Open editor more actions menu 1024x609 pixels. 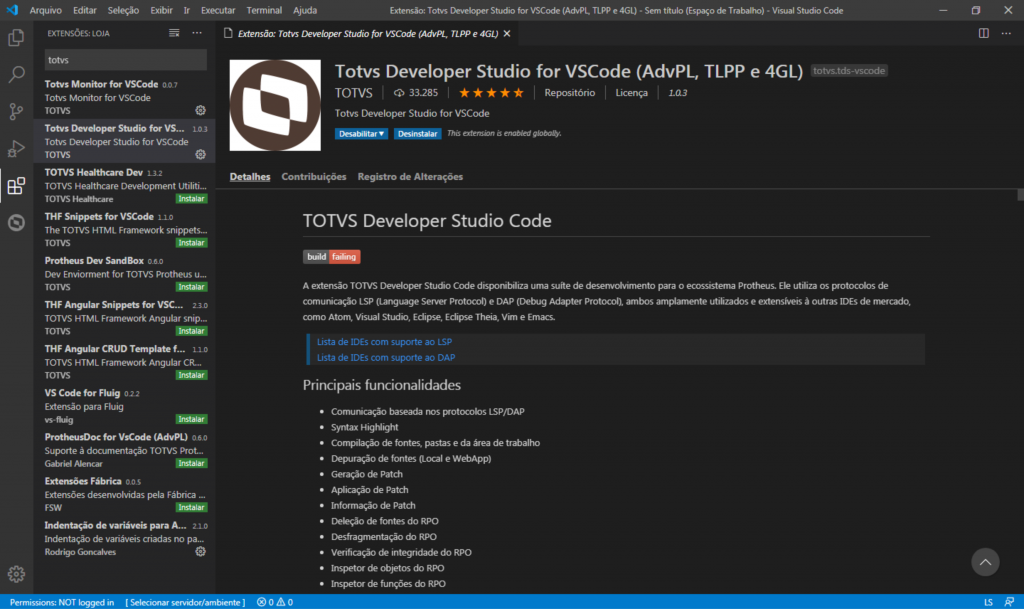[1006, 33]
